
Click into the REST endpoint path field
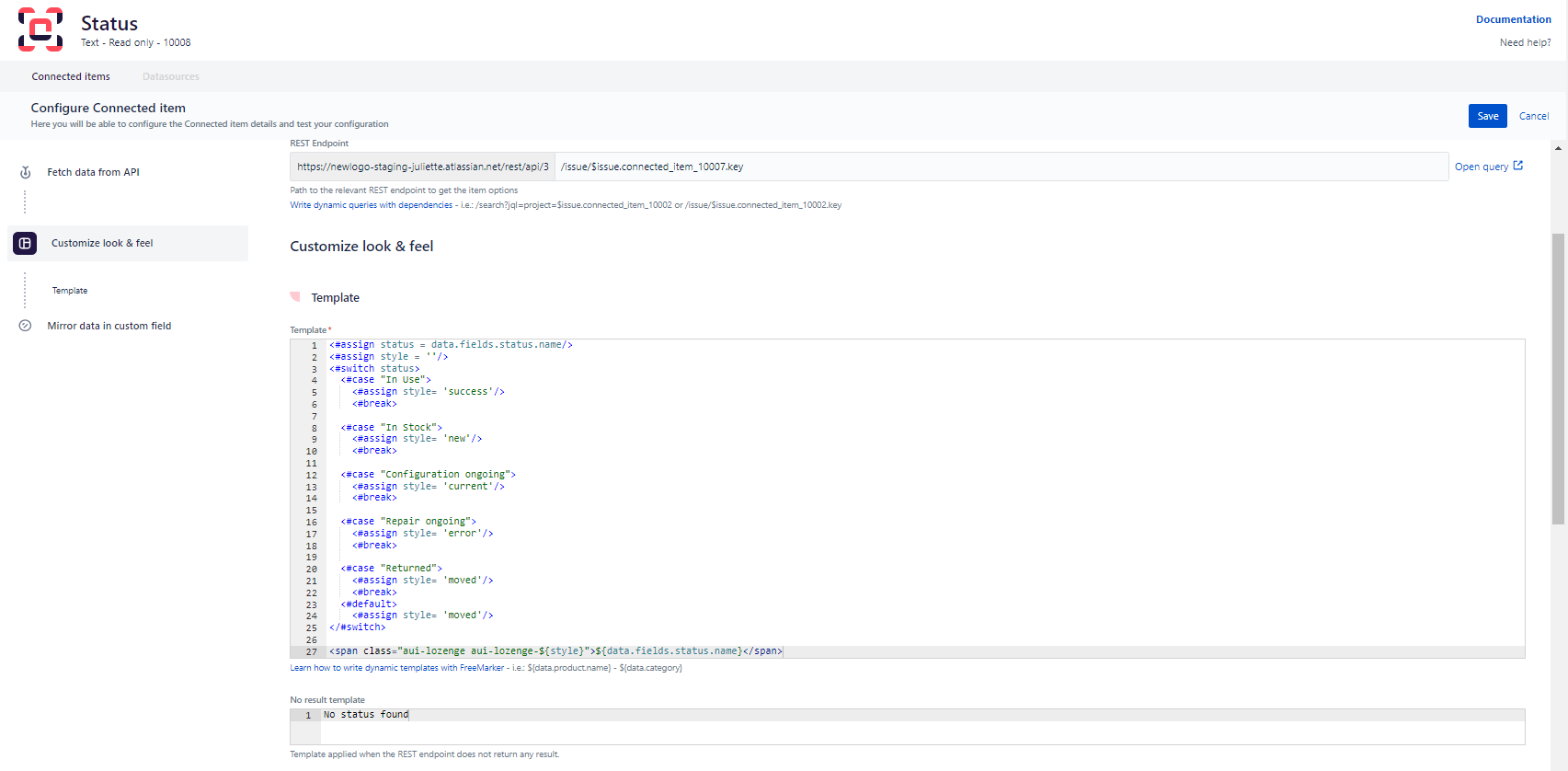click(x=1001, y=167)
